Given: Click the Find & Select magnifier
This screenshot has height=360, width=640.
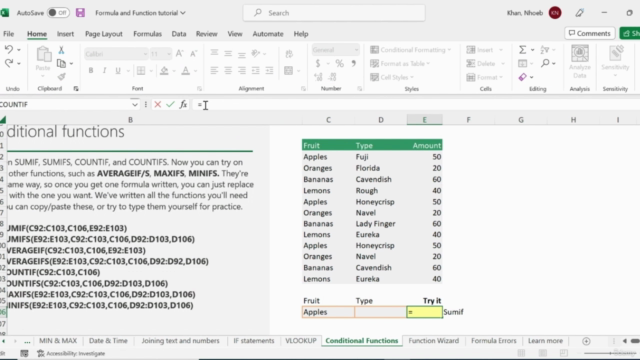Looking at the screenshot, I should [x=545, y=63].
